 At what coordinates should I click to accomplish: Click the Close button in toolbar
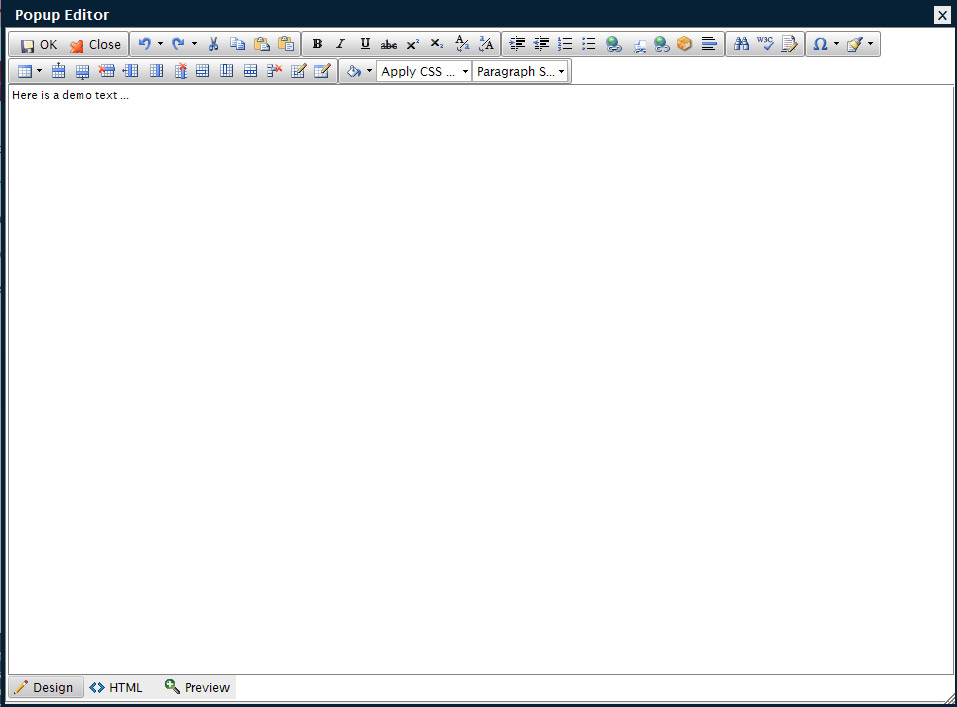point(95,44)
